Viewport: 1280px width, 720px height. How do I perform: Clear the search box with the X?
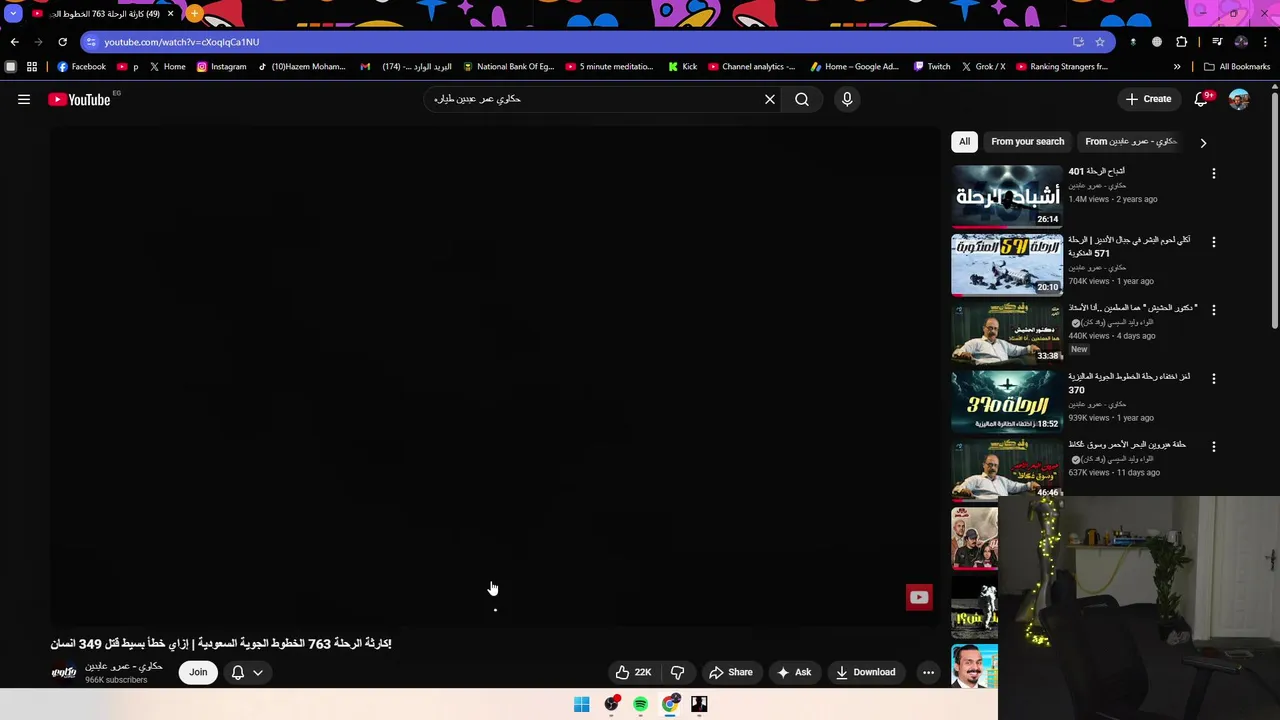(x=770, y=99)
